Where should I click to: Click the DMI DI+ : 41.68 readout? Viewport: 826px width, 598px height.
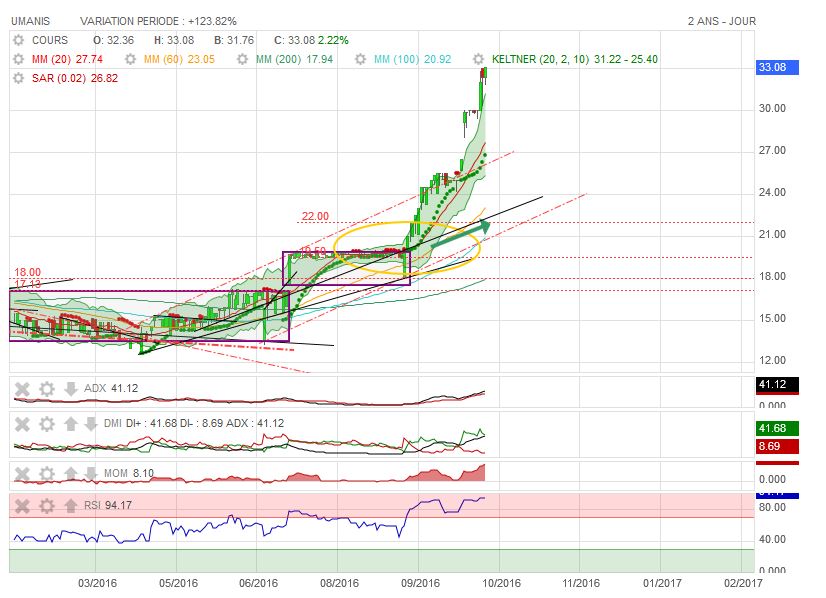pos(141,423)
